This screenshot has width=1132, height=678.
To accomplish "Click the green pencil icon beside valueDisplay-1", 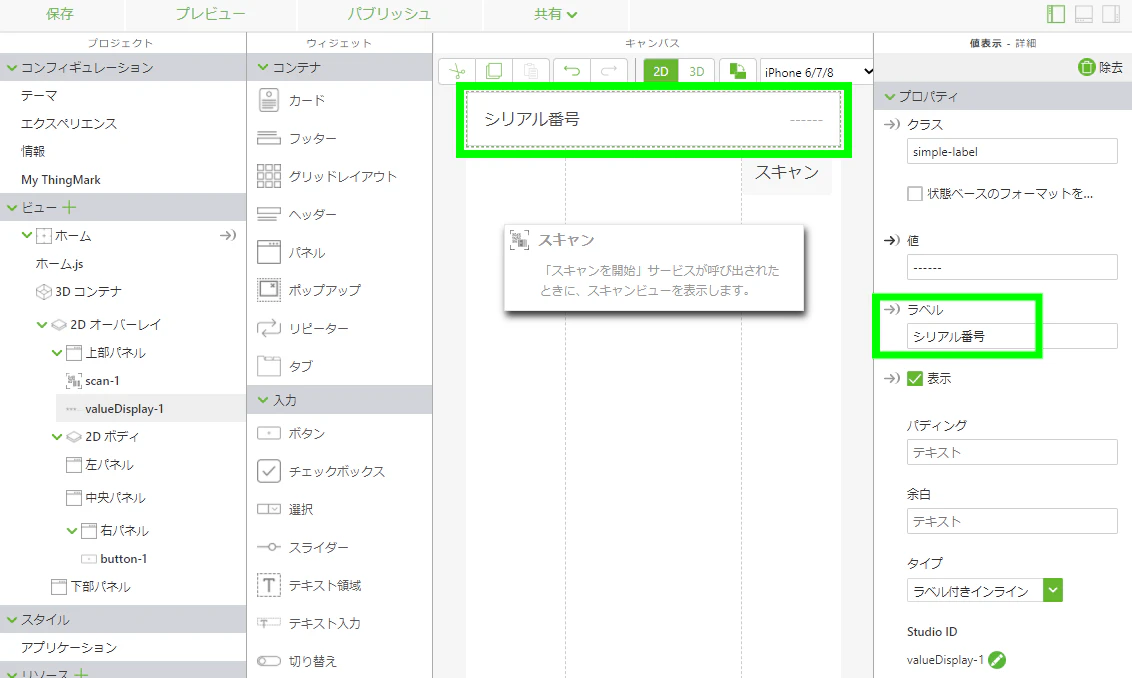I will (997, 660).
